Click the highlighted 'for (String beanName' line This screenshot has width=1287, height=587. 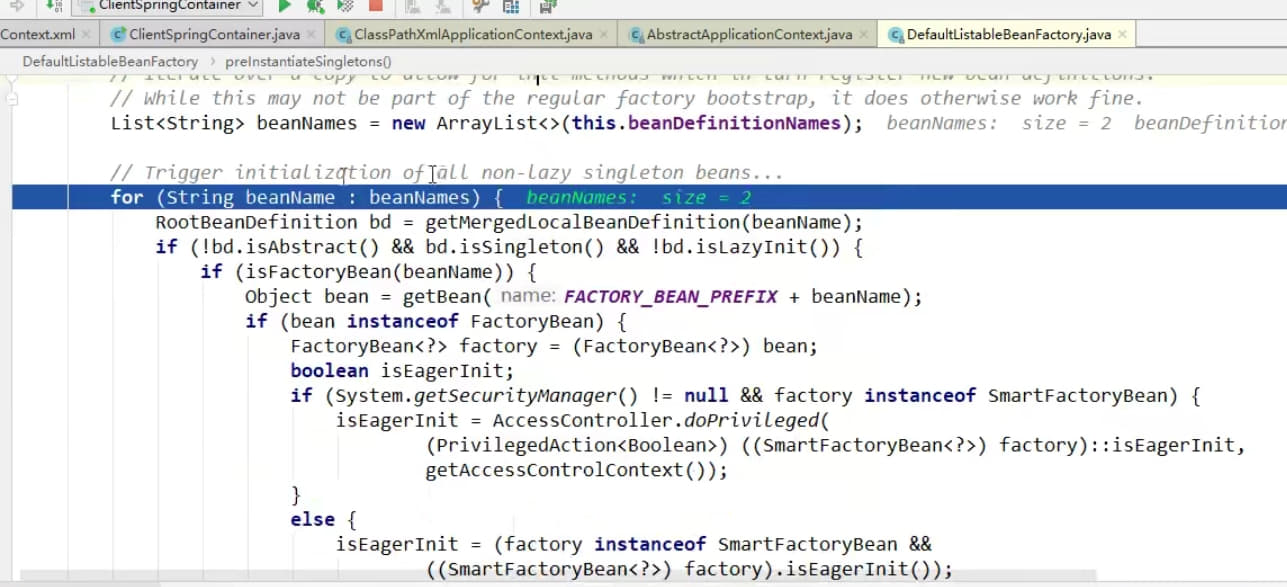[x=649, y=197]
